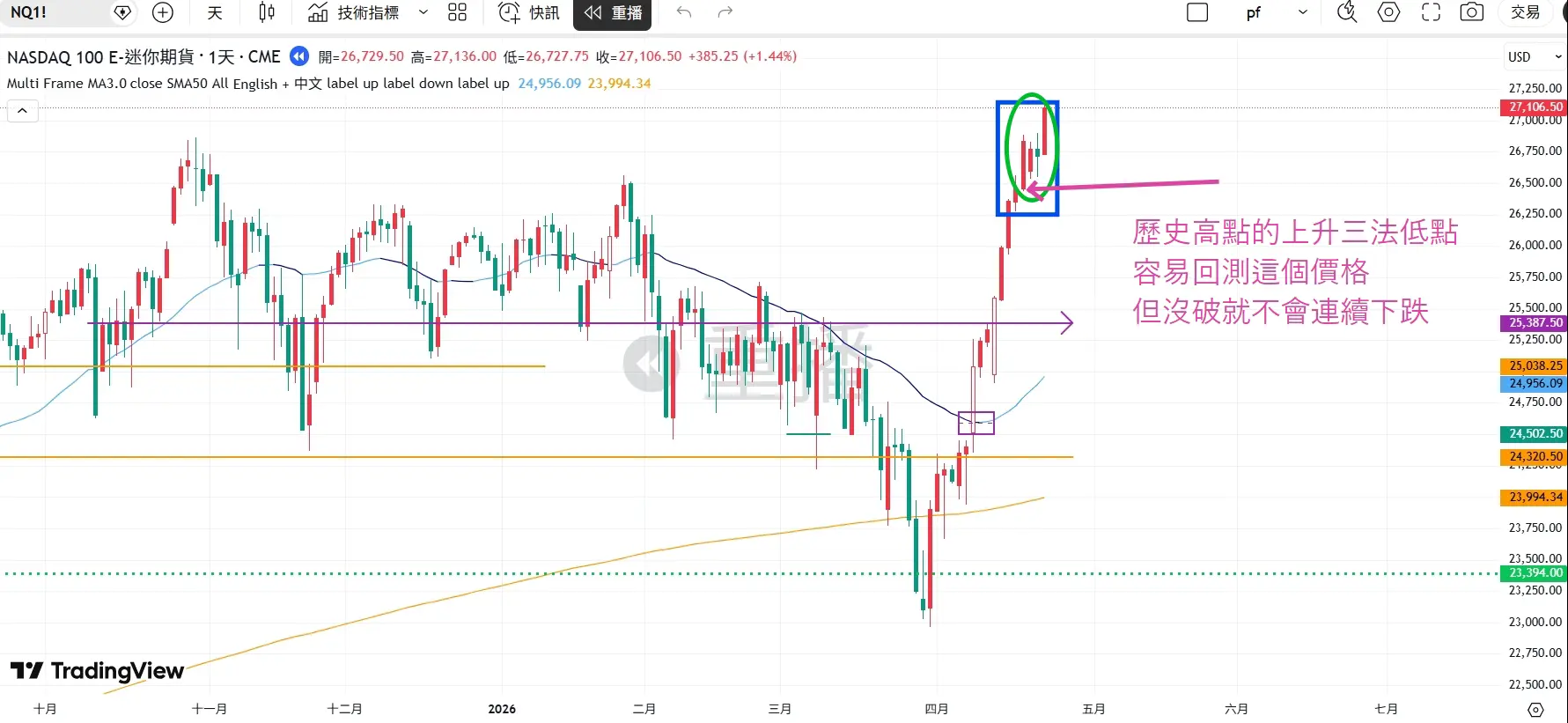Take a chart snapshot with camera icon

click(1471, 12)
